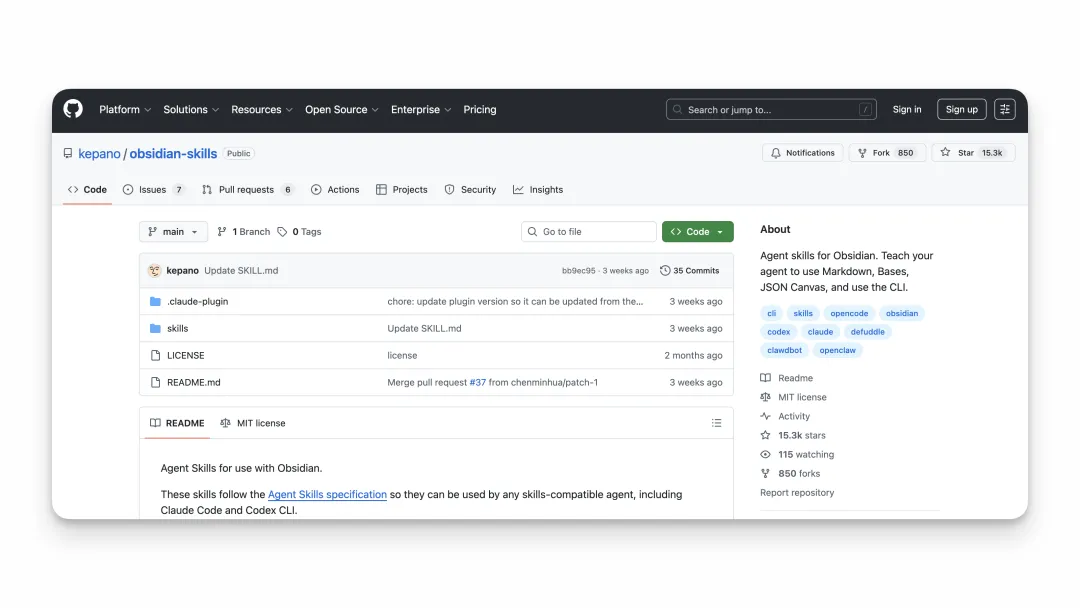Switch to the Code tab
This screenshot has width=1080, height=608.
(x=87, y=189)
